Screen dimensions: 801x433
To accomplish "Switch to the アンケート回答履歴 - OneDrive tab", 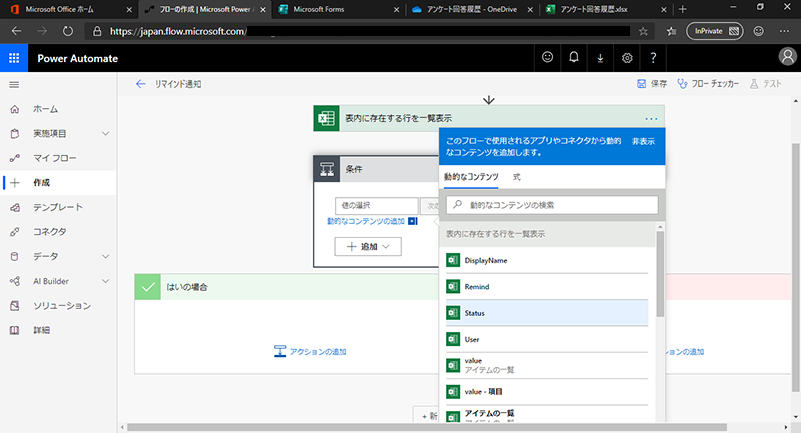I will [x=472, y=9].
